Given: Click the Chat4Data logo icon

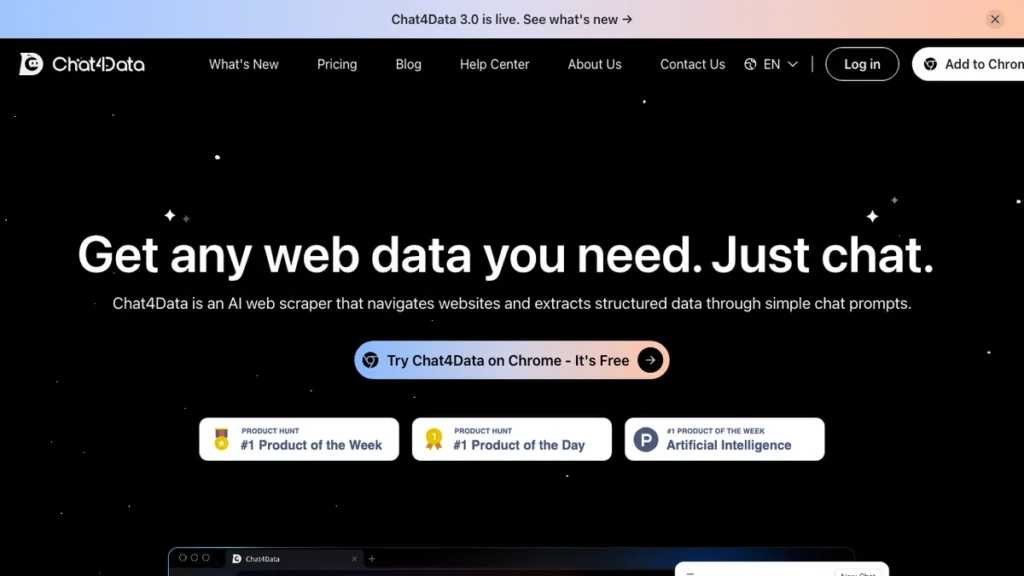Looking at the screenshot, I should pos(31,64).
